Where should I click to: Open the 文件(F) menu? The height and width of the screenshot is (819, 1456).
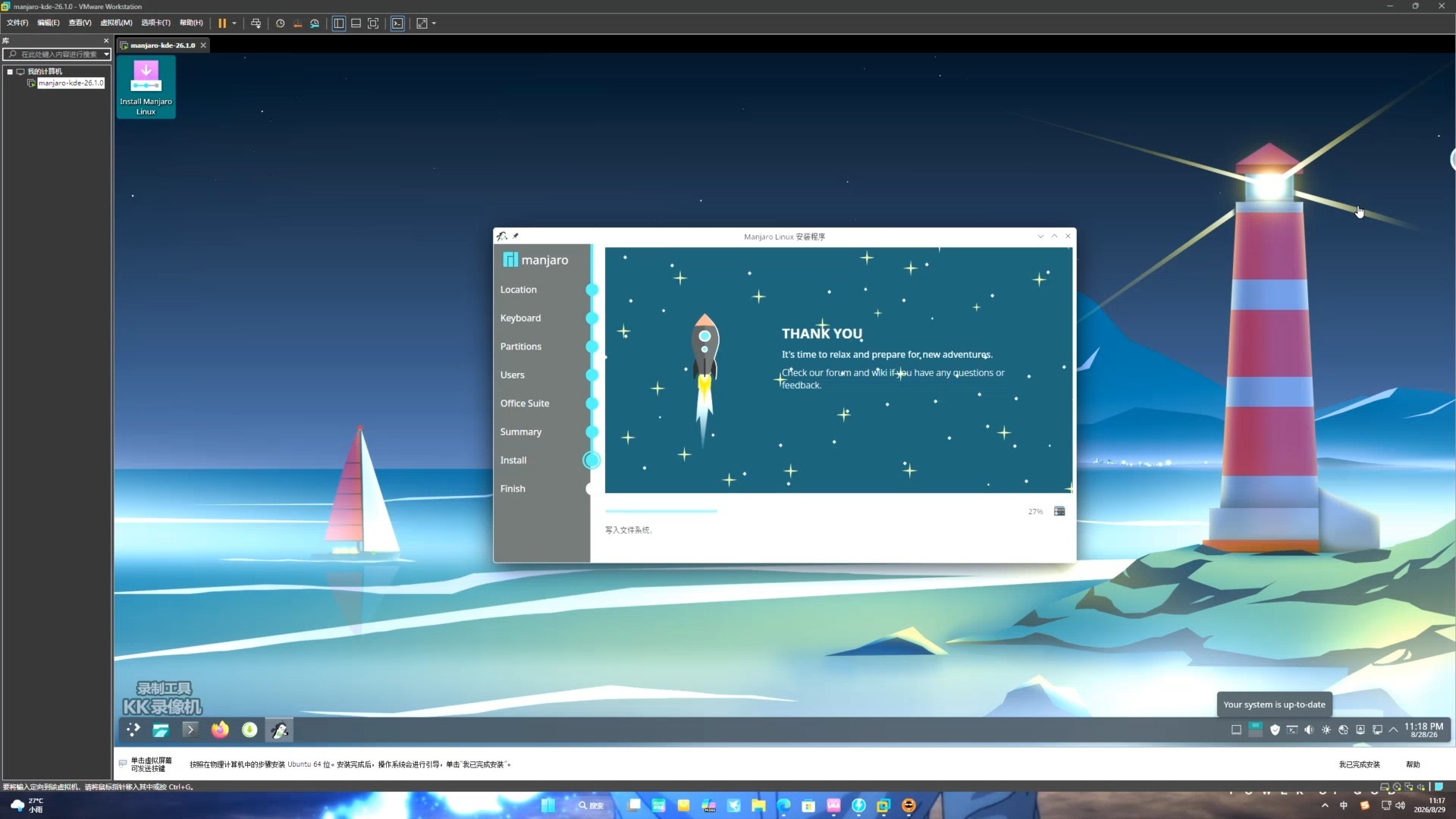click(x=17, y=23)
